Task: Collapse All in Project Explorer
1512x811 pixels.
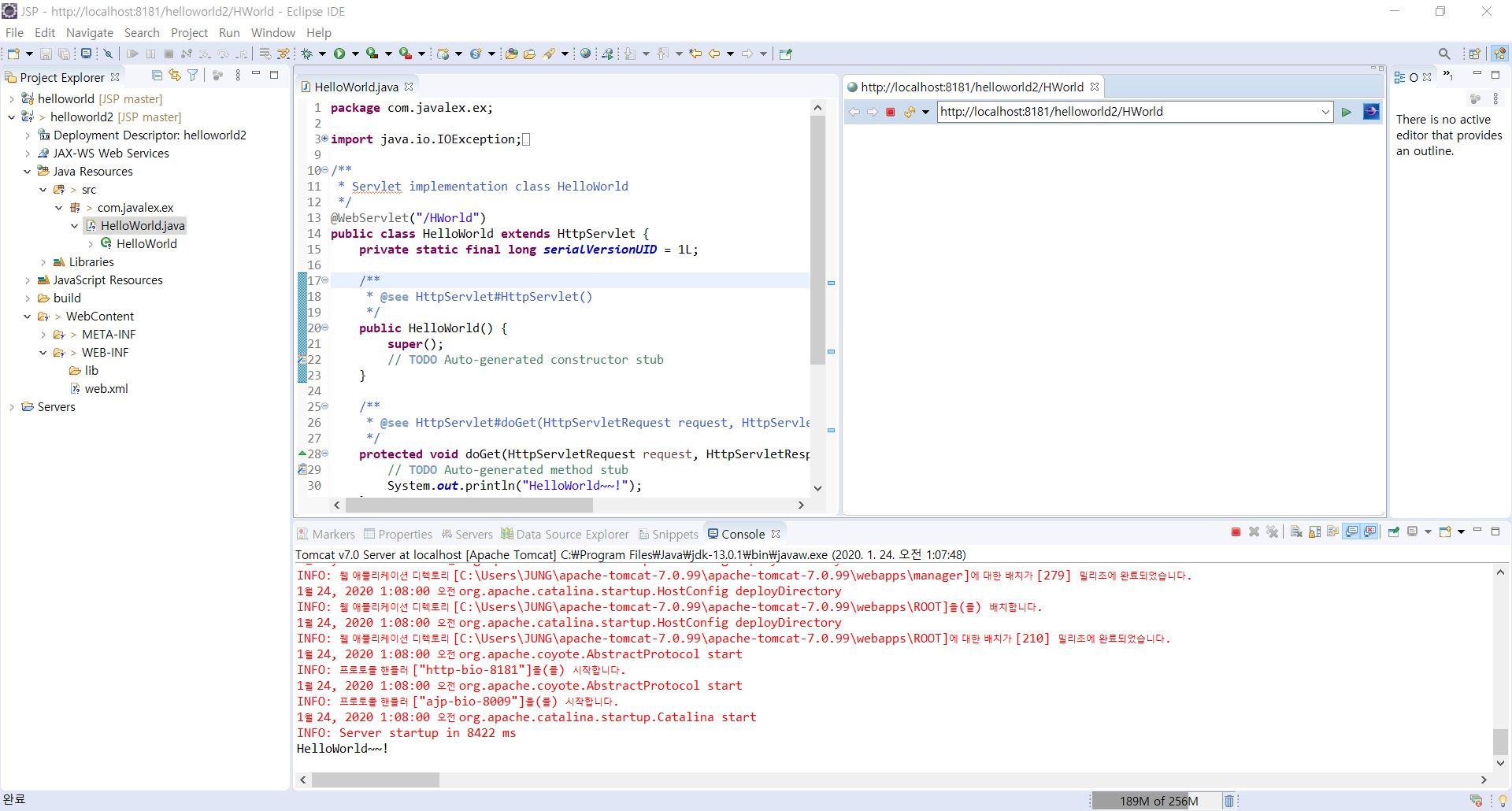Action: [157, 76]
